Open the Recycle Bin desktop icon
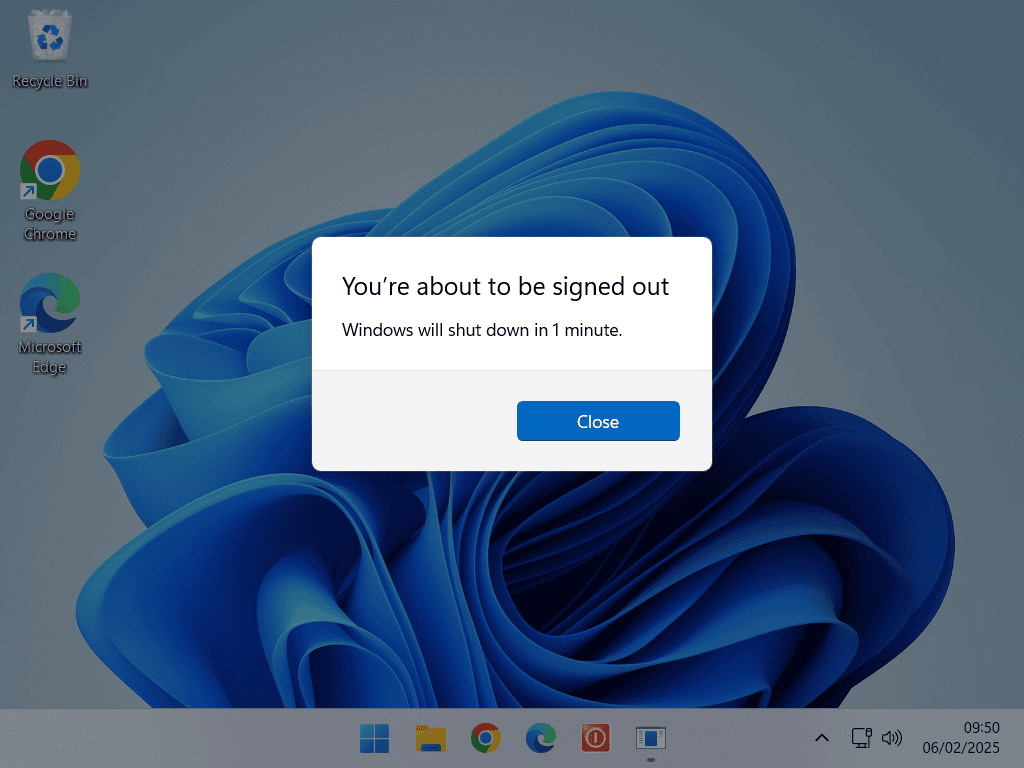 point(49,38)
